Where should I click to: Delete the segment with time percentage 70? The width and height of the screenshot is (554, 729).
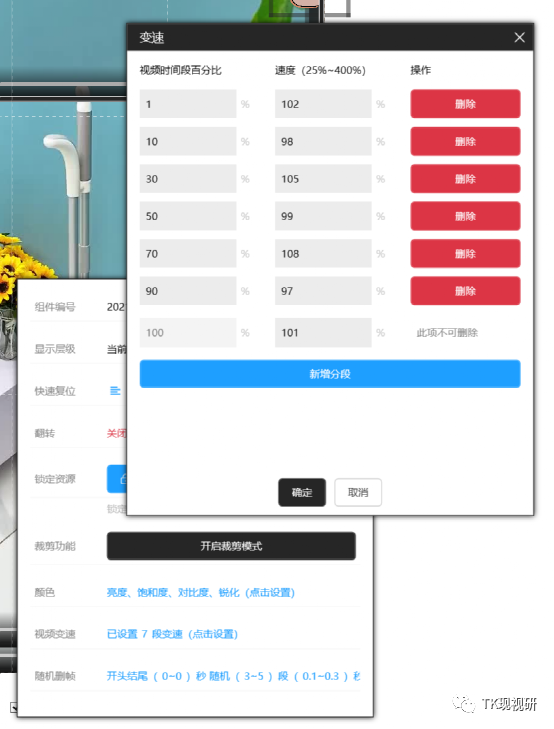point(465,253)
